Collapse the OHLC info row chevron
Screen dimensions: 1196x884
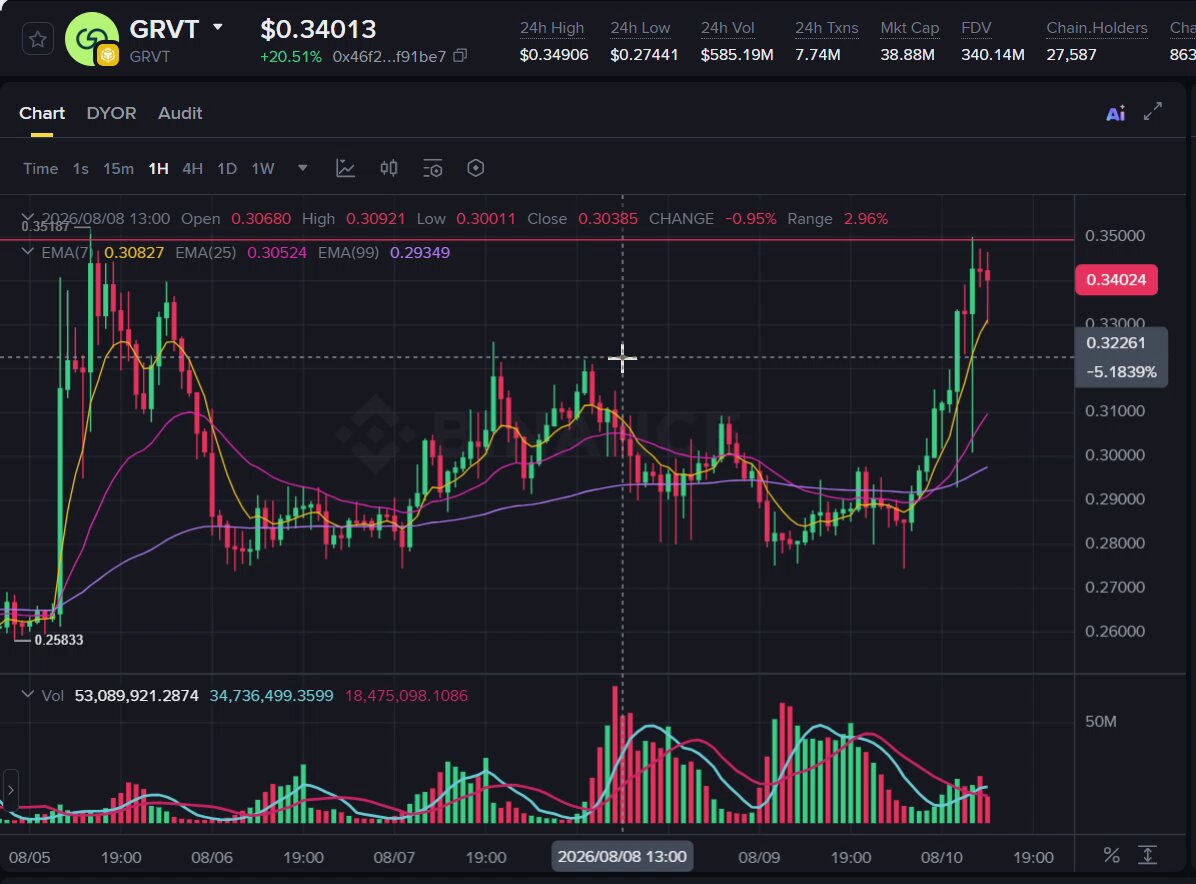pos(27,217)
